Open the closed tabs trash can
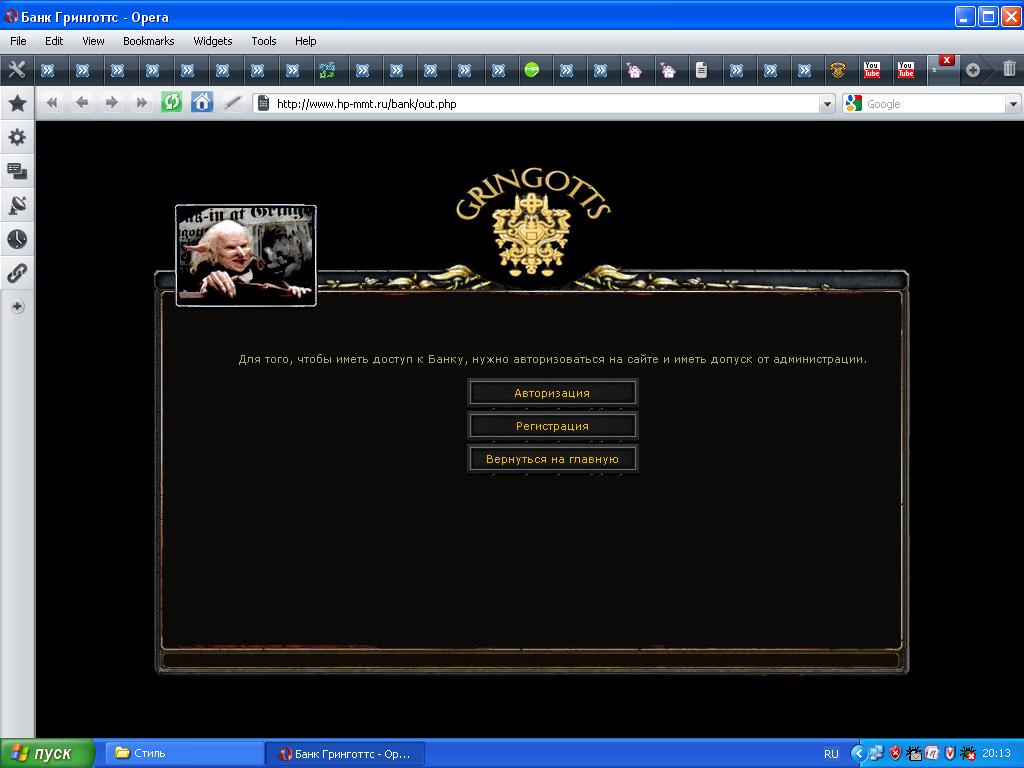This screenshot has height=768, width=1024. 1010,69
